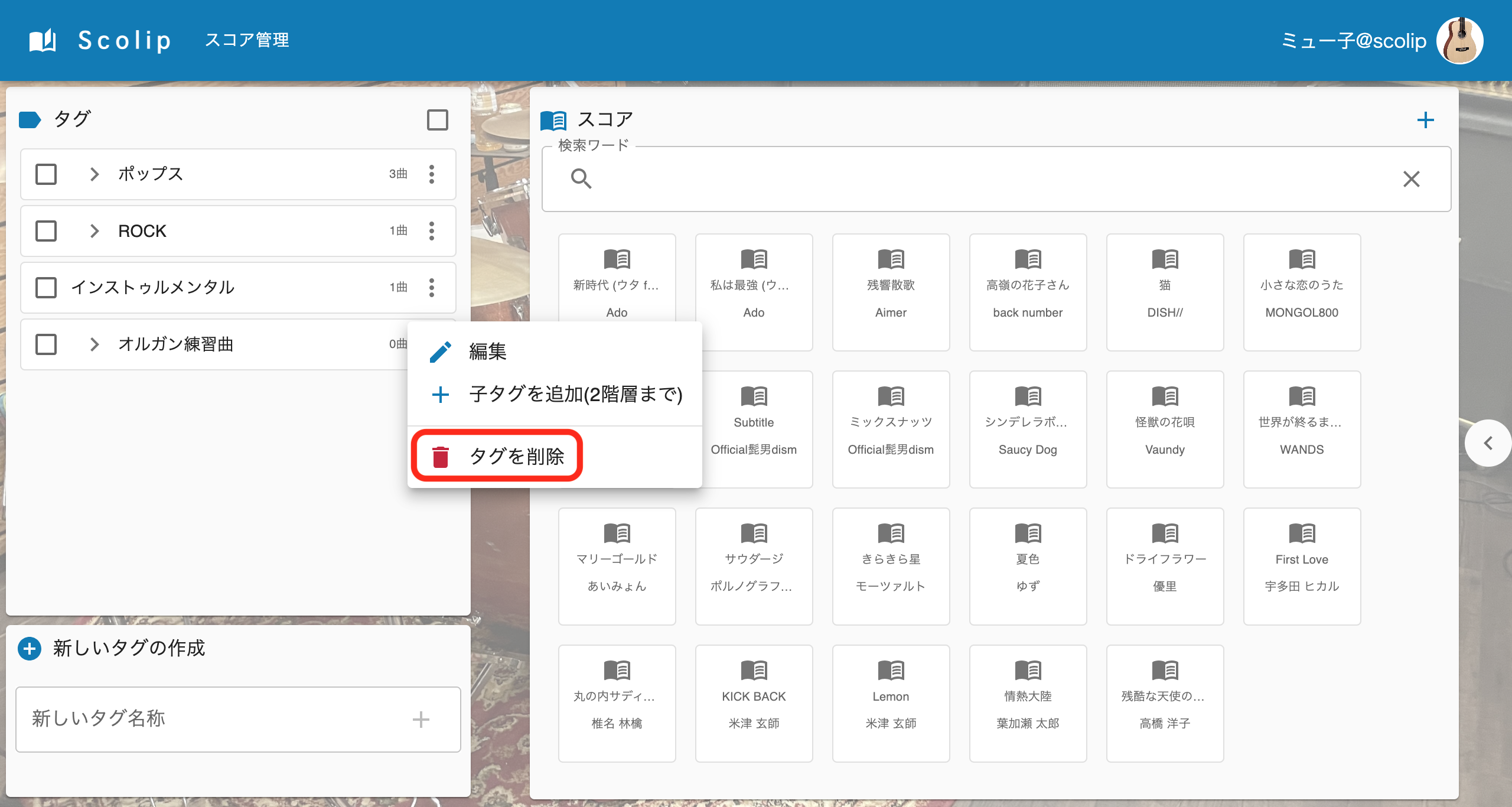Open the マリーゴールド あいみょん score
This screenshot has height=807, width=1512.
[x=617, y=566]
